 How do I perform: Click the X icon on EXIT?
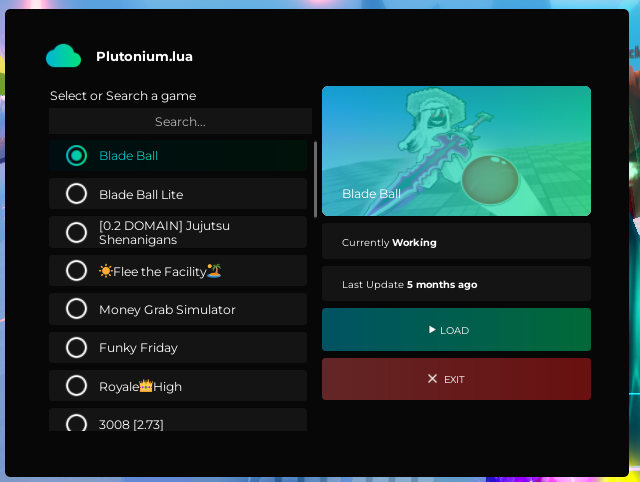(x=432, y=379)
